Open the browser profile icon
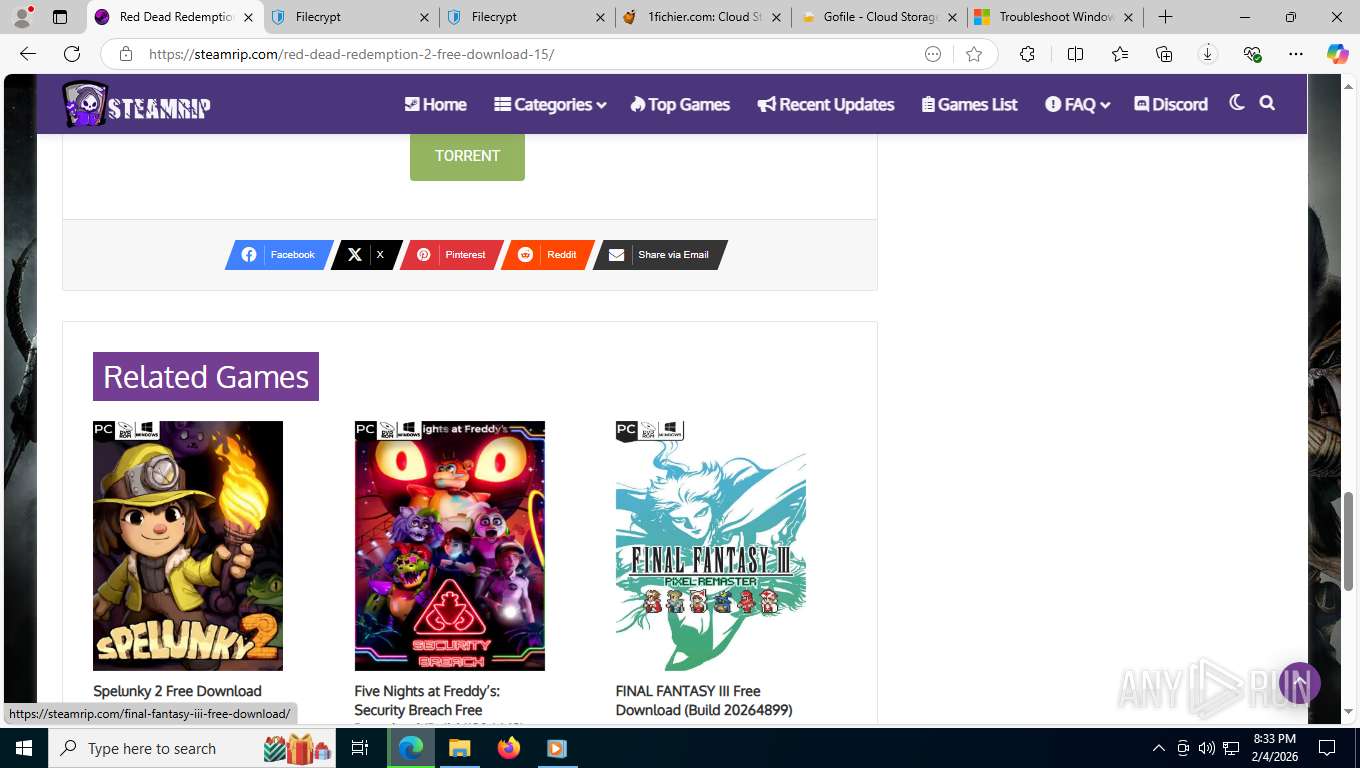The image size is (1360, 768). click(x=22, y=17)
